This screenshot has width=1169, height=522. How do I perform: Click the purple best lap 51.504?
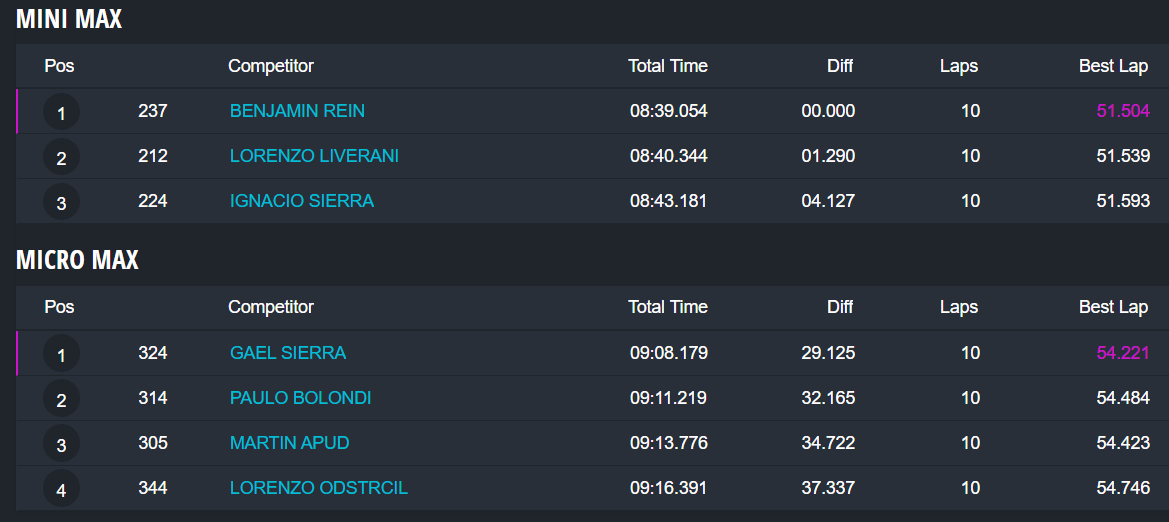1123,111
